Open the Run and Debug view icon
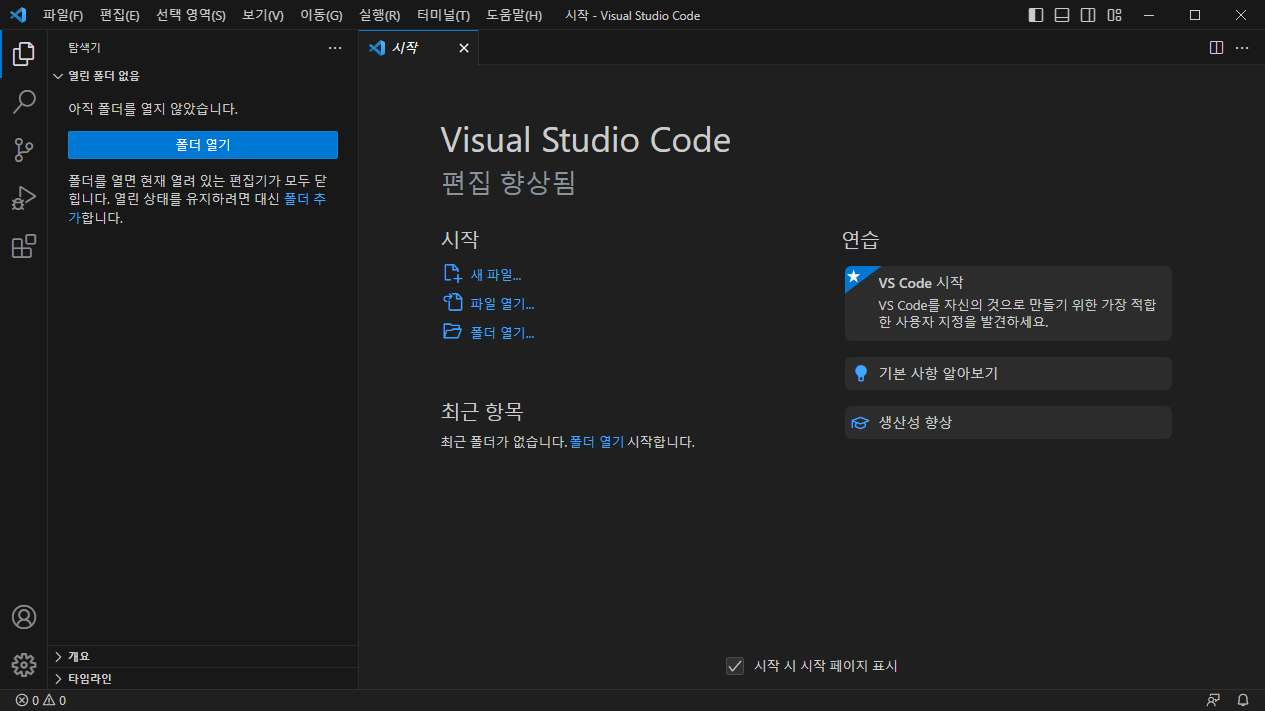 tap(24, 198)
